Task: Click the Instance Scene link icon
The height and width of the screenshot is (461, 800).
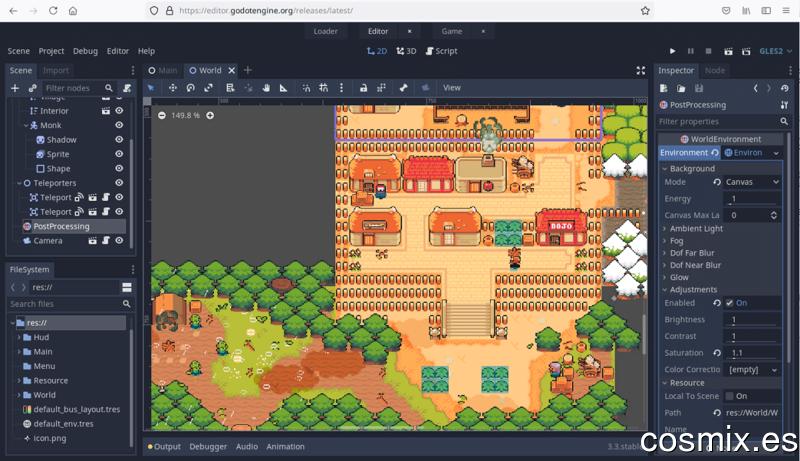Action: [x=33, y=88]
